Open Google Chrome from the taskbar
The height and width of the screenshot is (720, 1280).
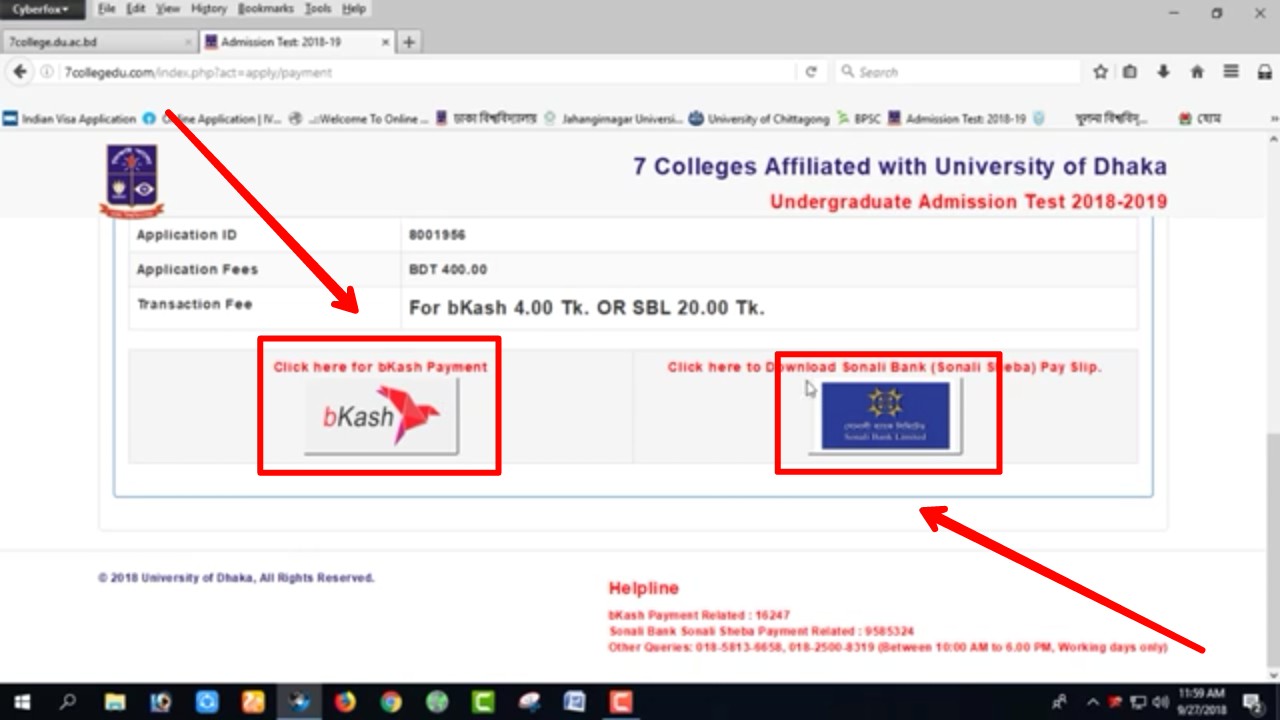391,702
